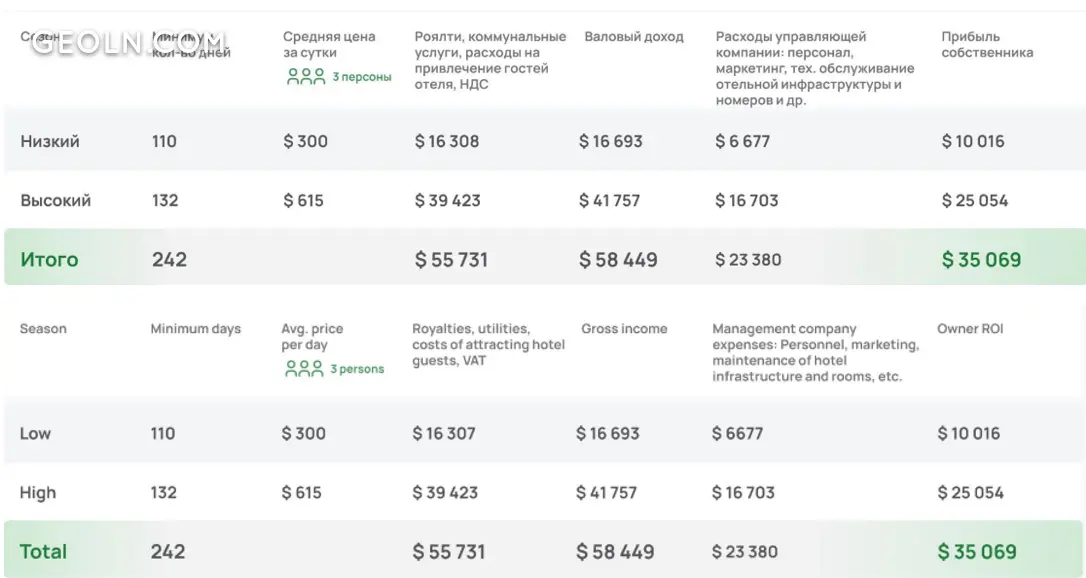The width and height of the screenshot is (1086, 578).
Task: Click the three-people icon beside "3 persons"
Action: (304, 369)
